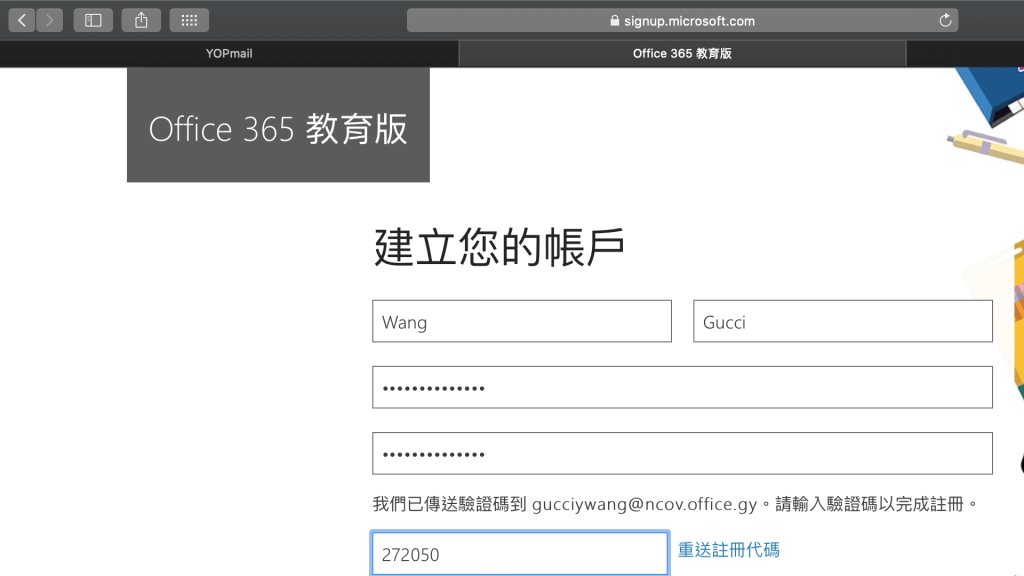Go back to the previous page
1024x576 pixels.
point(22,20)
